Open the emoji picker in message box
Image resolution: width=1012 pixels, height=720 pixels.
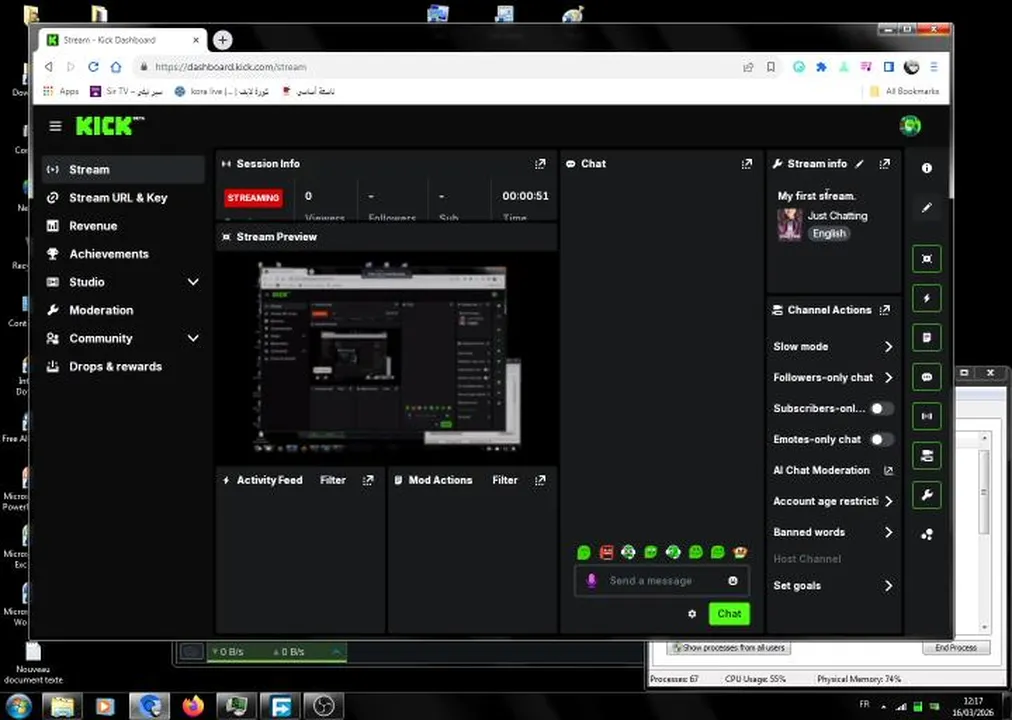pos(733,581)
